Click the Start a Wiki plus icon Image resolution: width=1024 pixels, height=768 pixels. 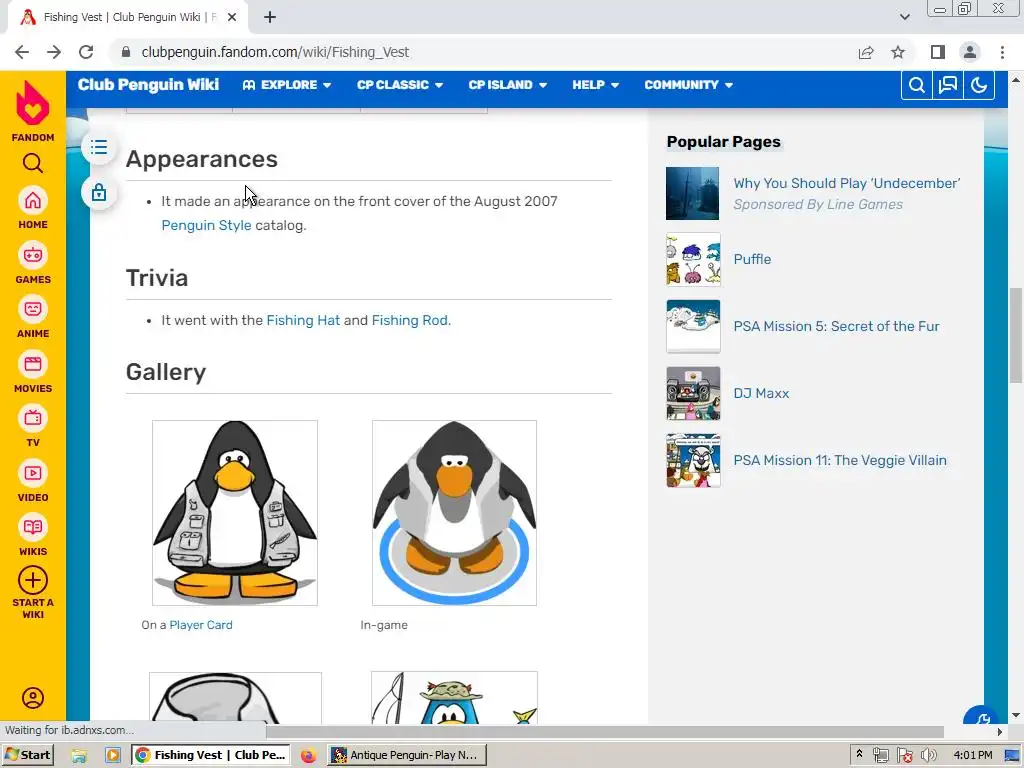click(33, 580)
